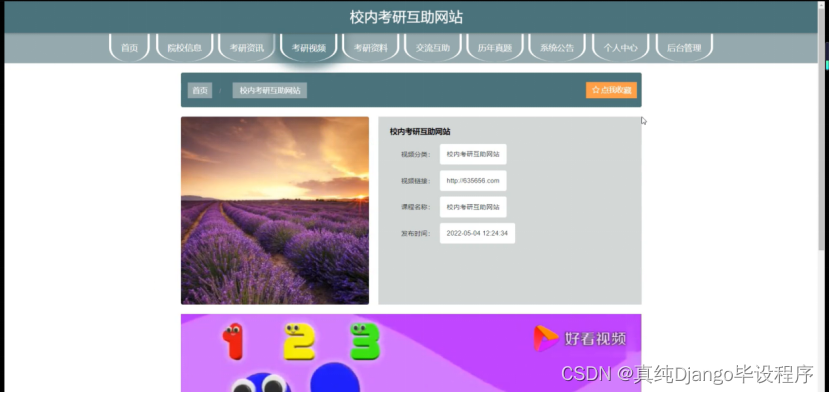Open the 个人中心 tab
This screenshot has height=394, width=829.
tap(621, 48)
